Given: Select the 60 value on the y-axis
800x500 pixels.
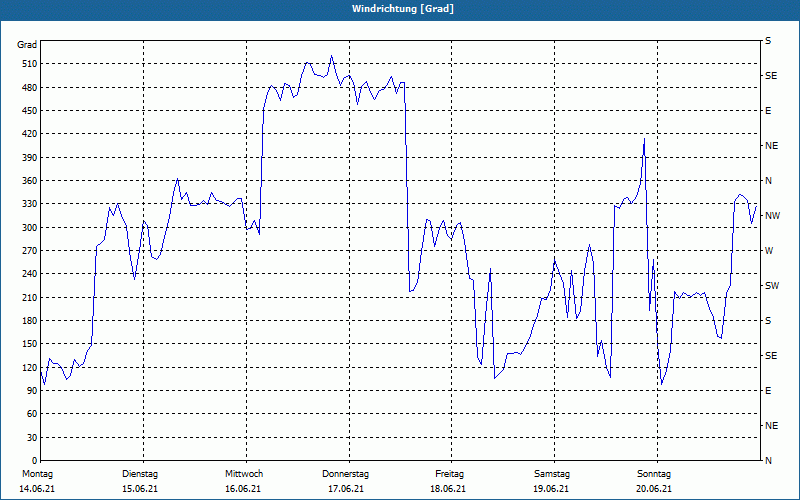Looking at the screenshot, I should tap(32, 414).
